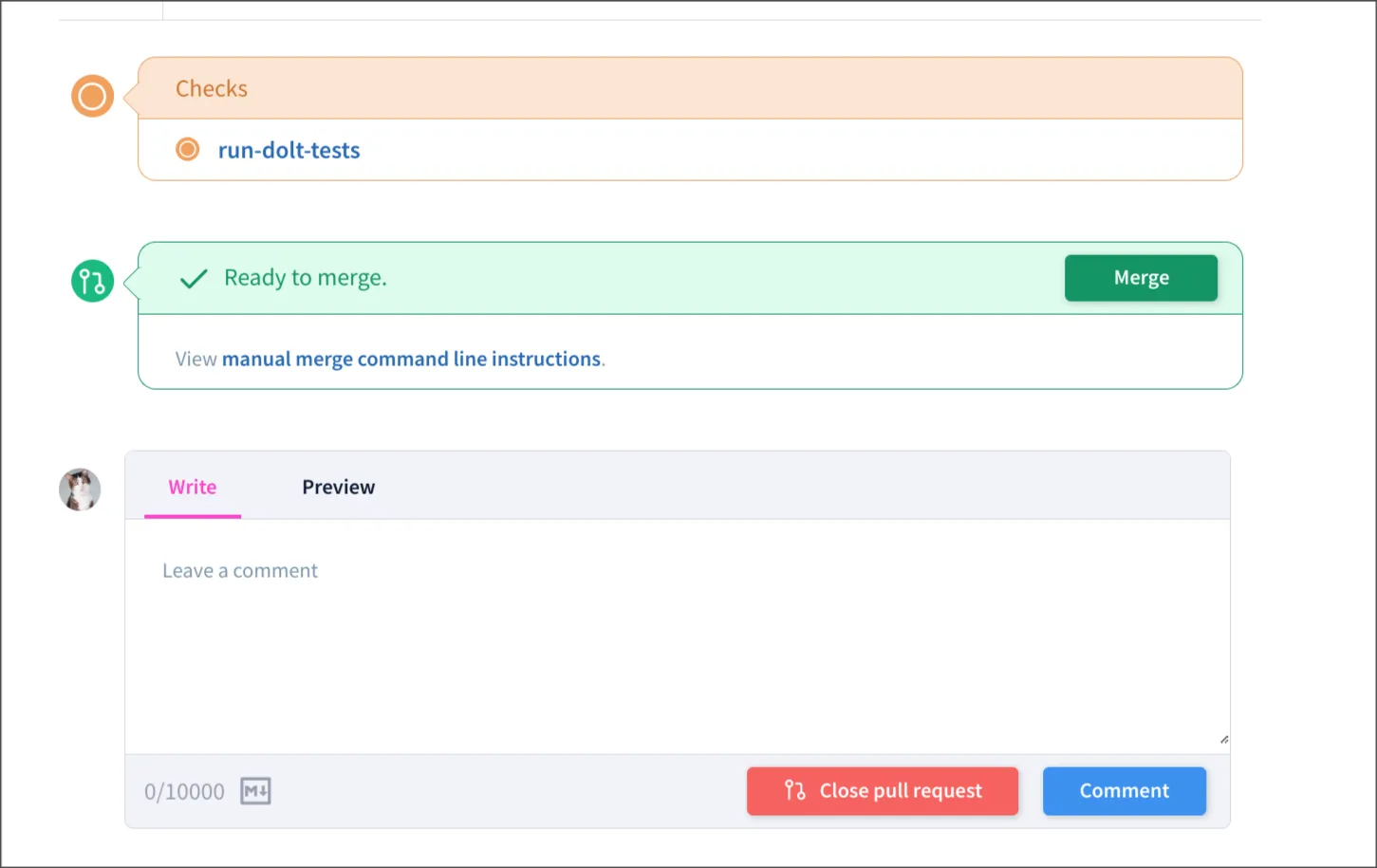Viewport: 1377px width, 868px height.
Task: Click the 0/10000 character counter
Action: tap(184, 791)
